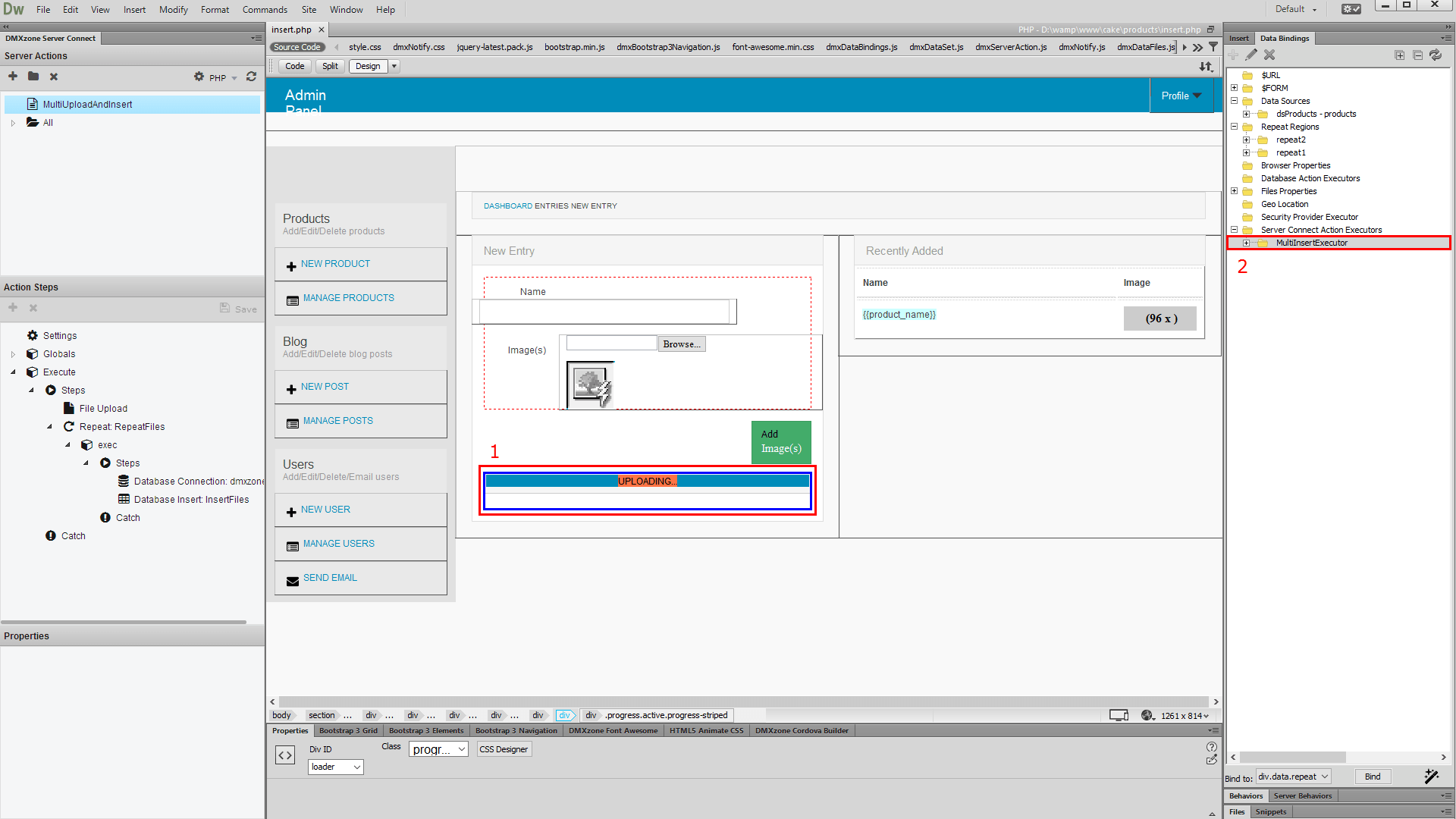Click the Bind button

pyautogui.click(x=1372, y=777)
